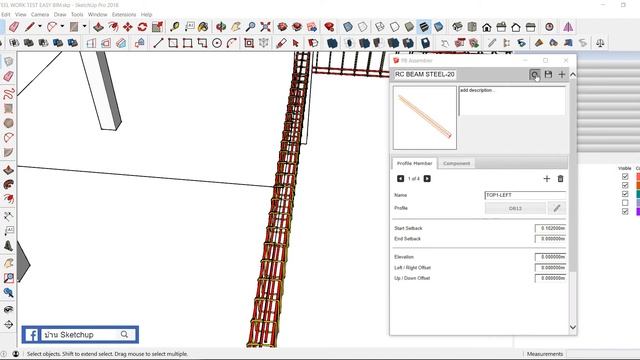640x360 pixels.
Task: Open the Edit menu
Action: point(5,14)
